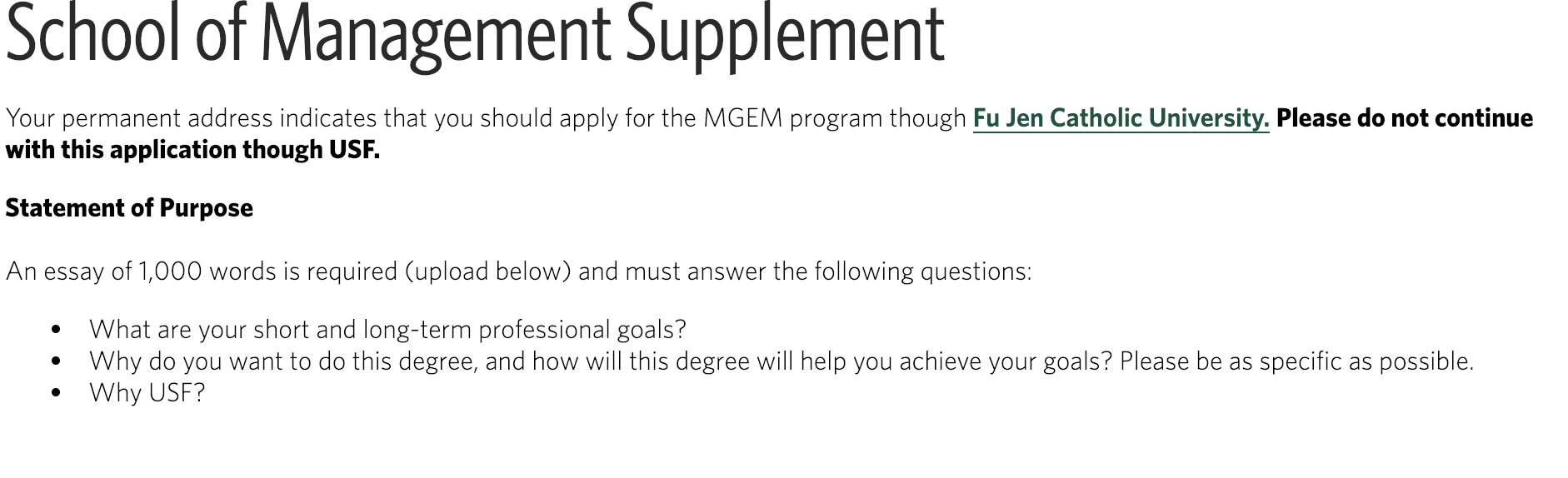
Task: Select the 'Why do you want to do this degree' question
Action: tap(601, 361)
